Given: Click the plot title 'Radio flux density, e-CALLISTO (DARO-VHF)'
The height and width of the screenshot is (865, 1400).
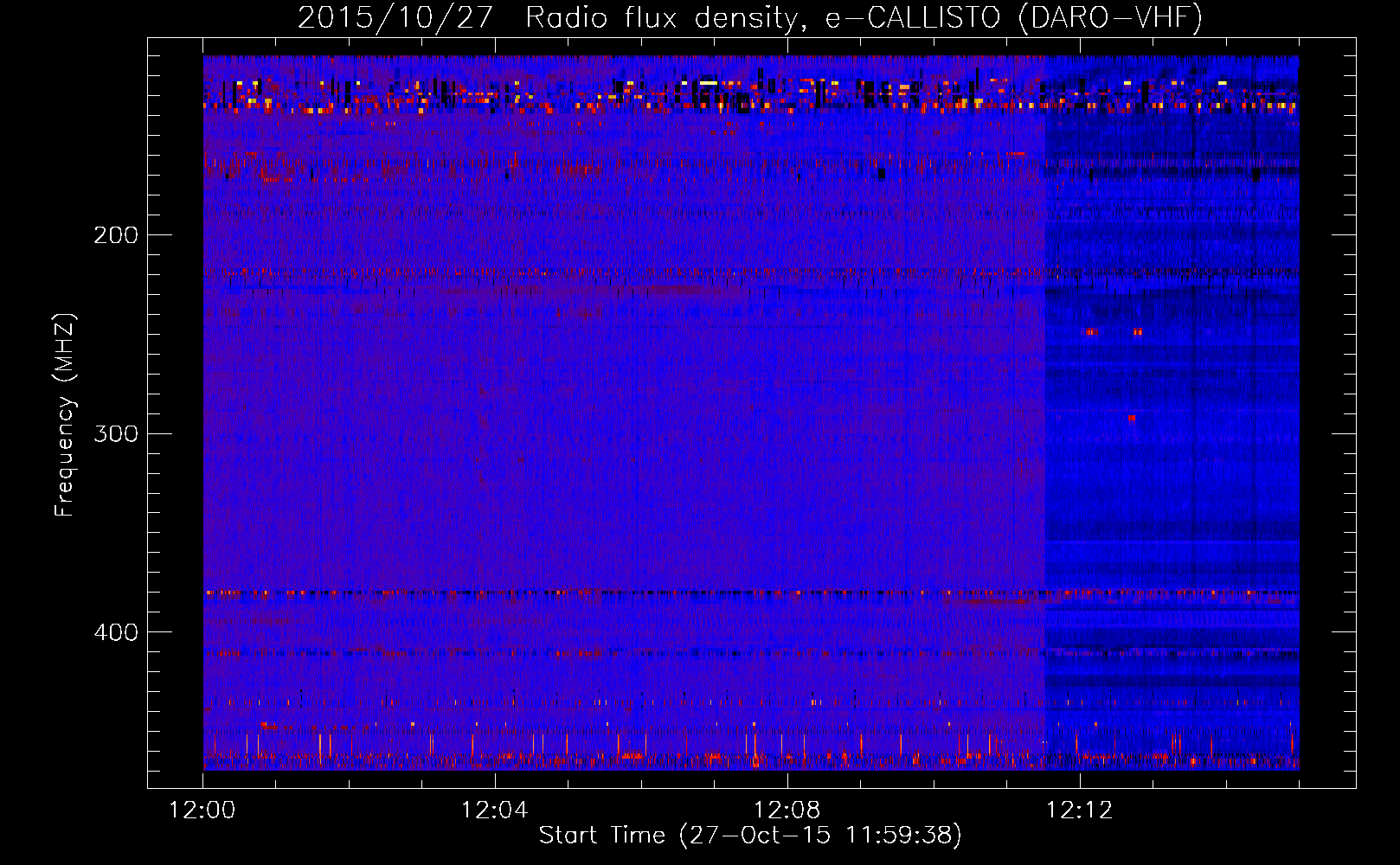Looking at the screenshot, I should pos(864,17).
